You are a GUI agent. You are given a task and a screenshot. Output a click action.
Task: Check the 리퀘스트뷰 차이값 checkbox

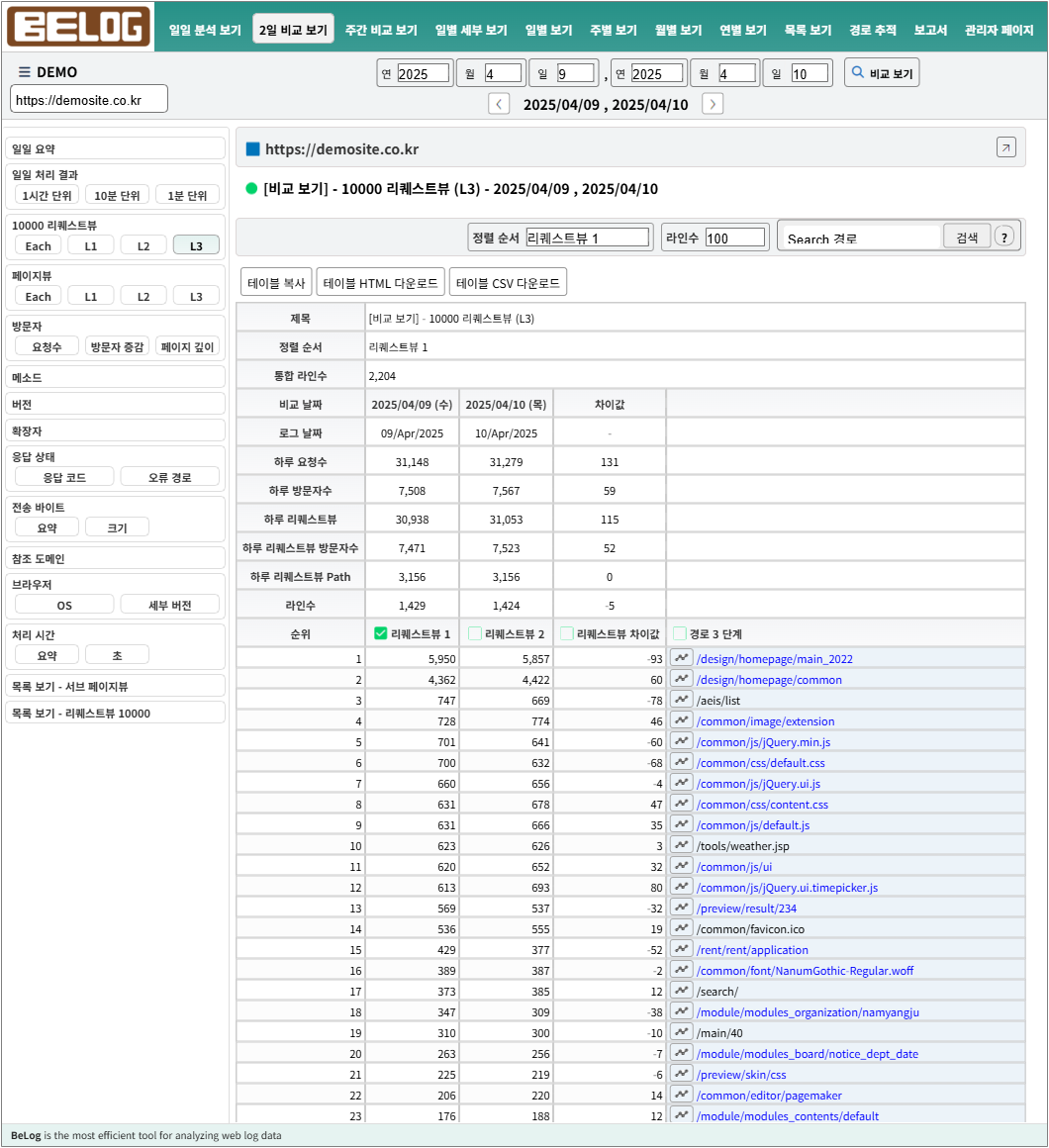[567, 633]
